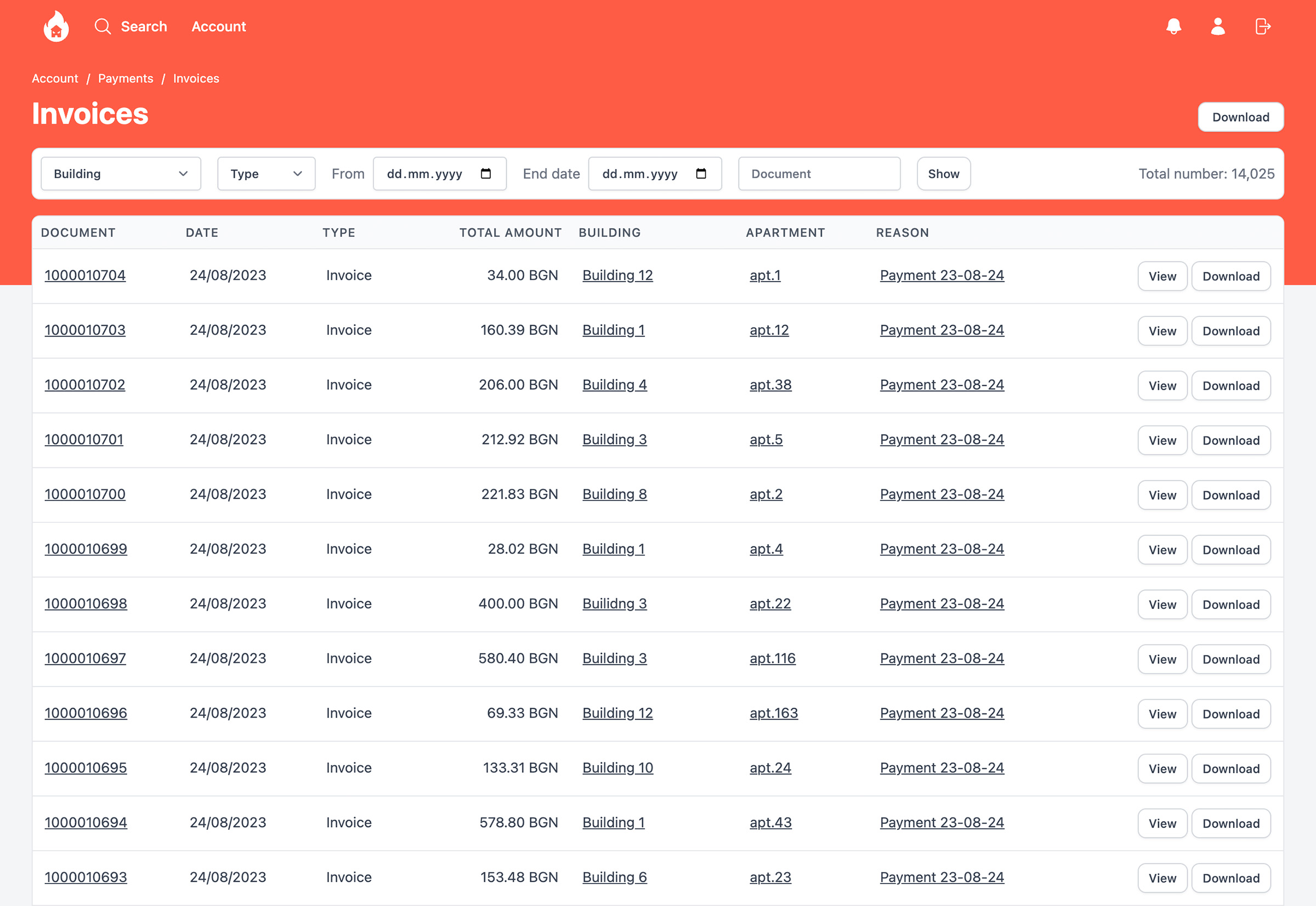Viewport: 1316px width, 906px height.
Task: Click the Document column header
Action: point(78,233)
